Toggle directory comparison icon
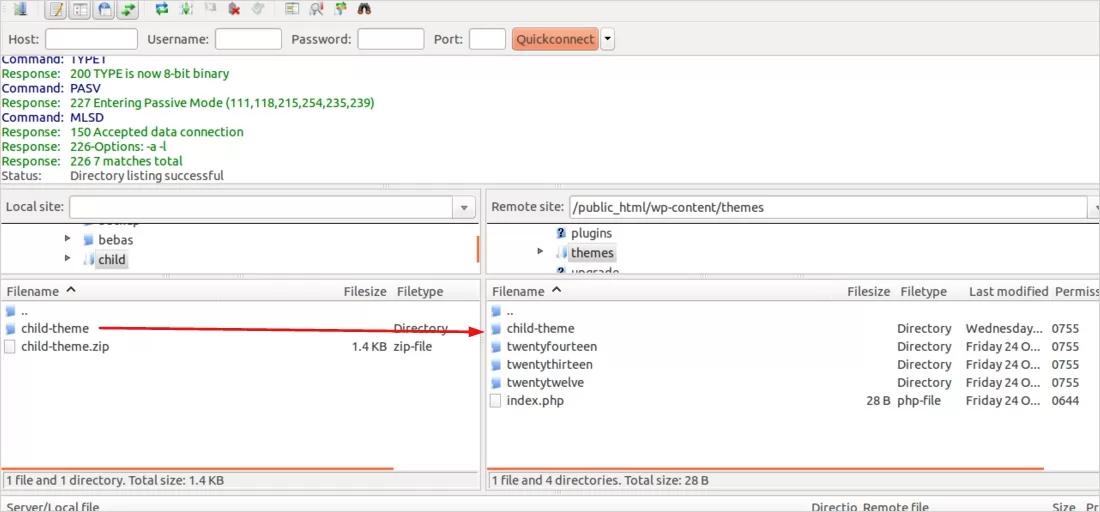Image resolution: width=1100 pixels, height=512 pixels. click(x=316, y=10)
